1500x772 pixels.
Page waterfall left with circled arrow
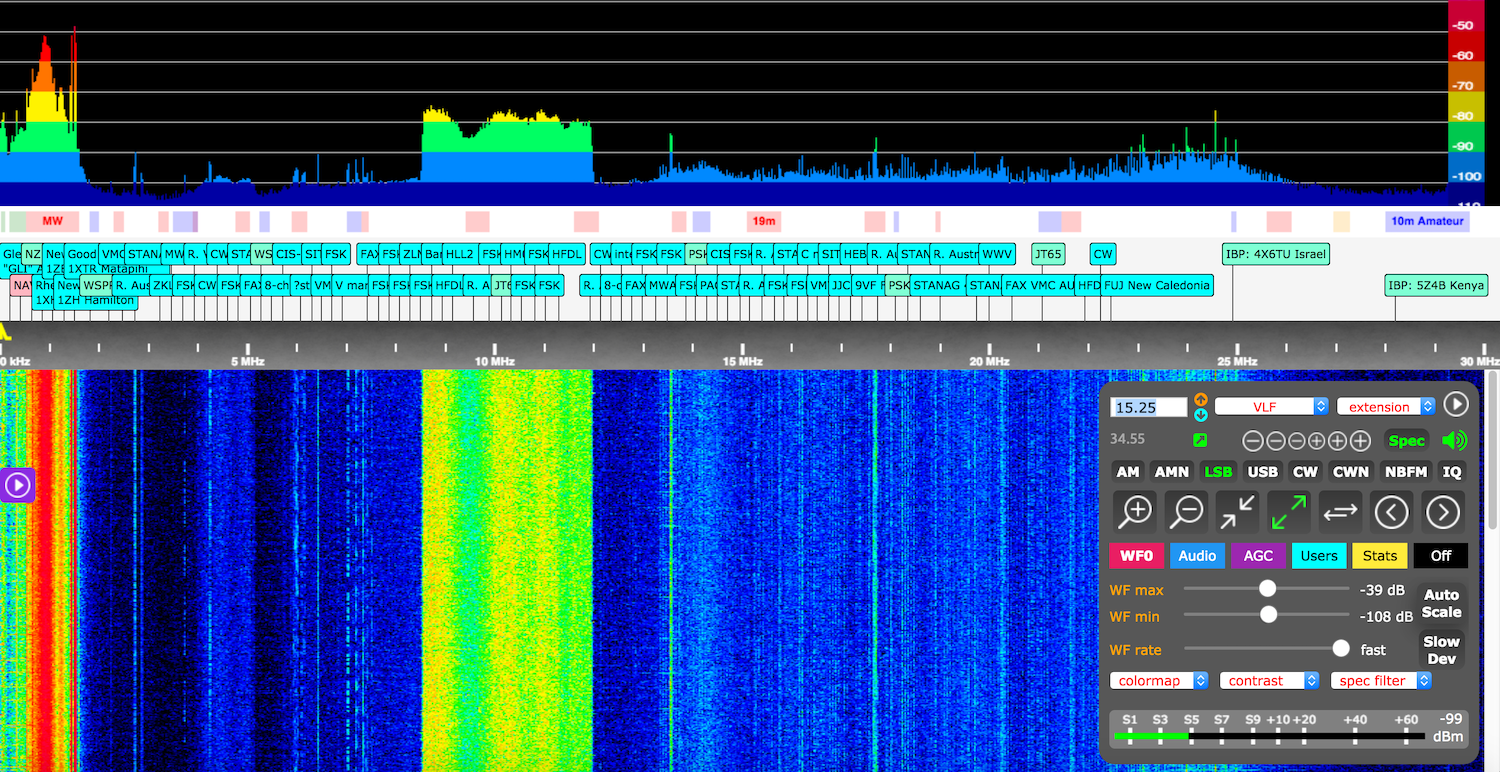1391,511
